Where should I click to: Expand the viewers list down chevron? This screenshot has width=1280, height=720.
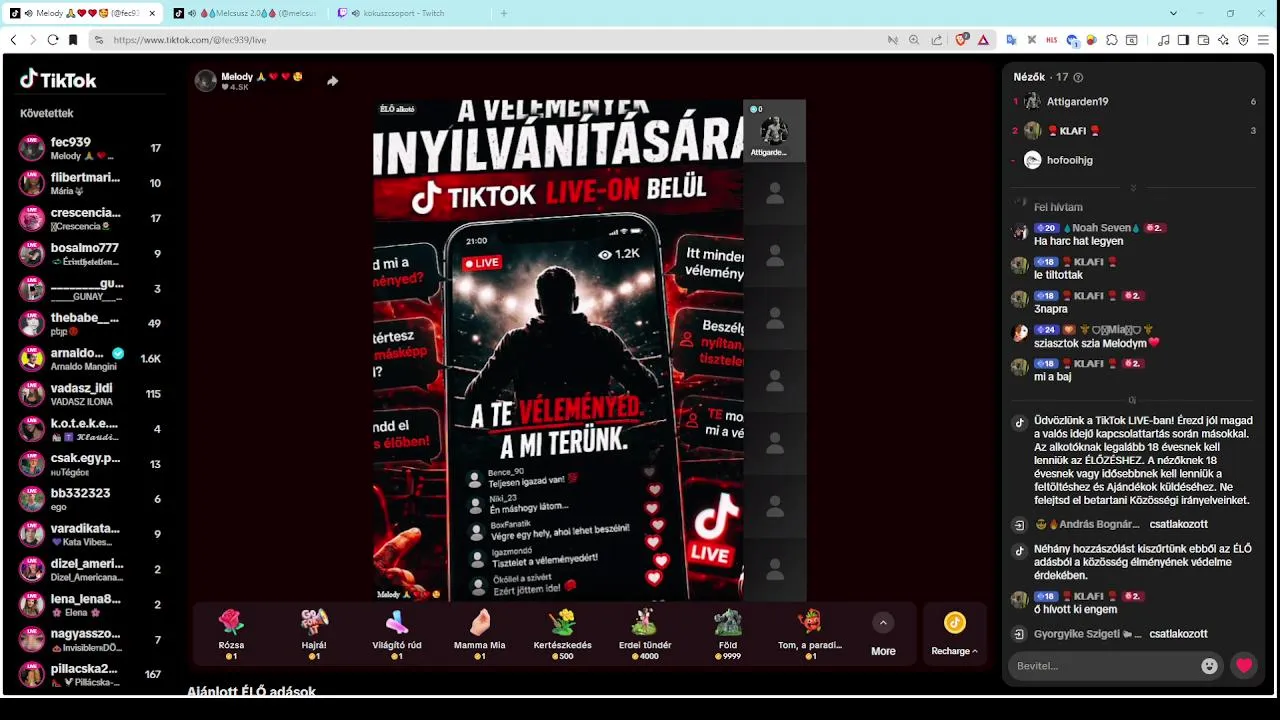1133,188
